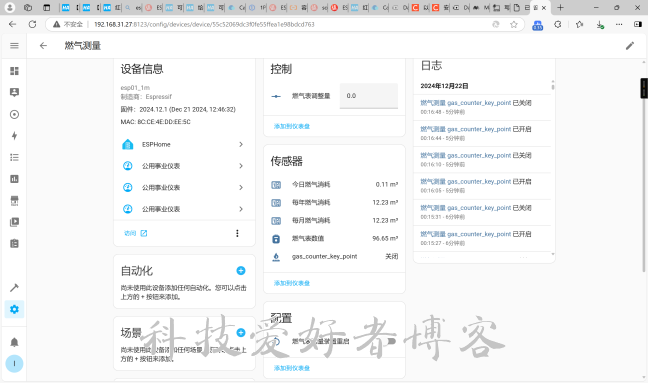Click 添加到仪表盘 in the 传感器 card

[x=292, y=283]
